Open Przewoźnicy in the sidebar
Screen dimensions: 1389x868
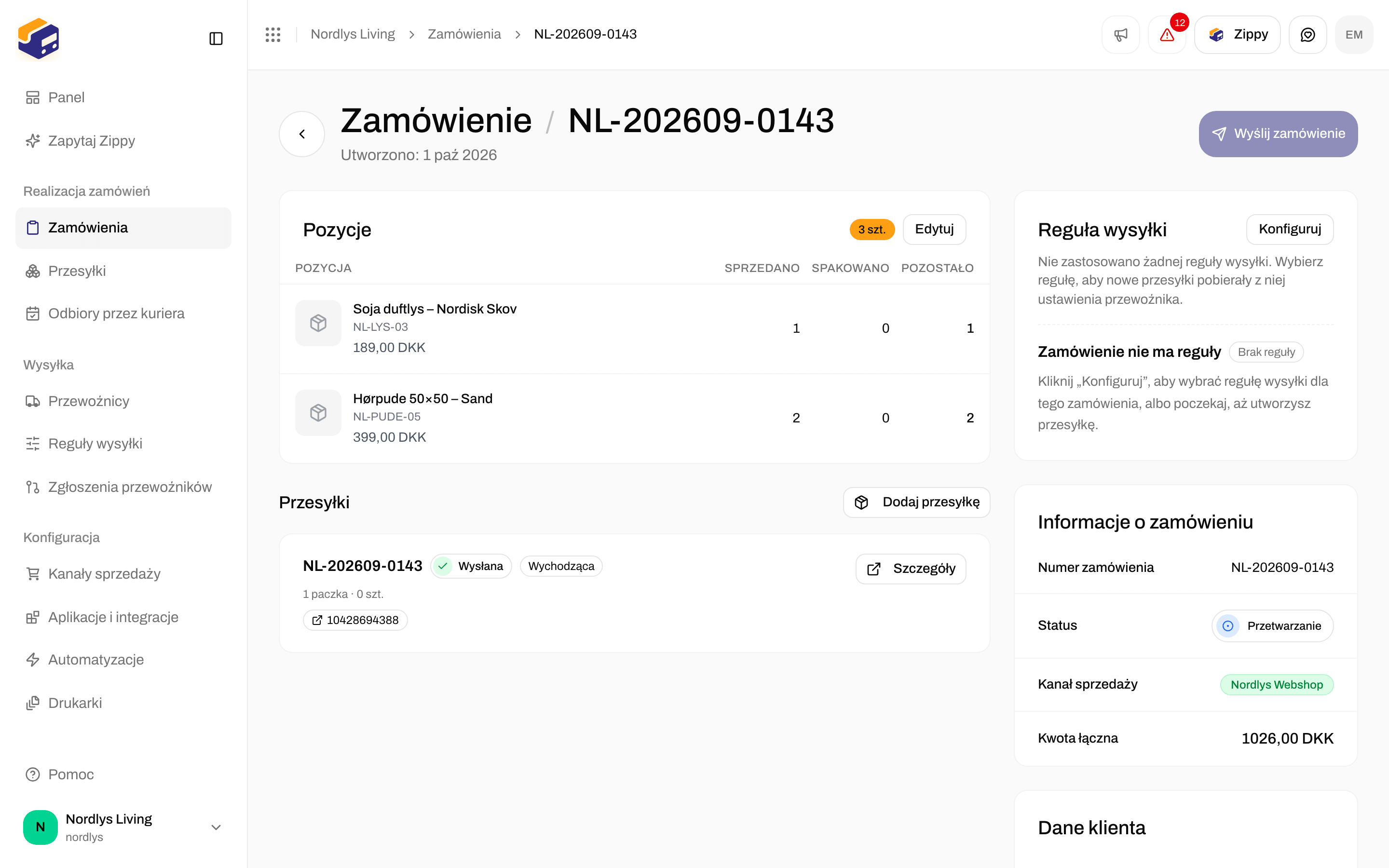pos(123,401)
